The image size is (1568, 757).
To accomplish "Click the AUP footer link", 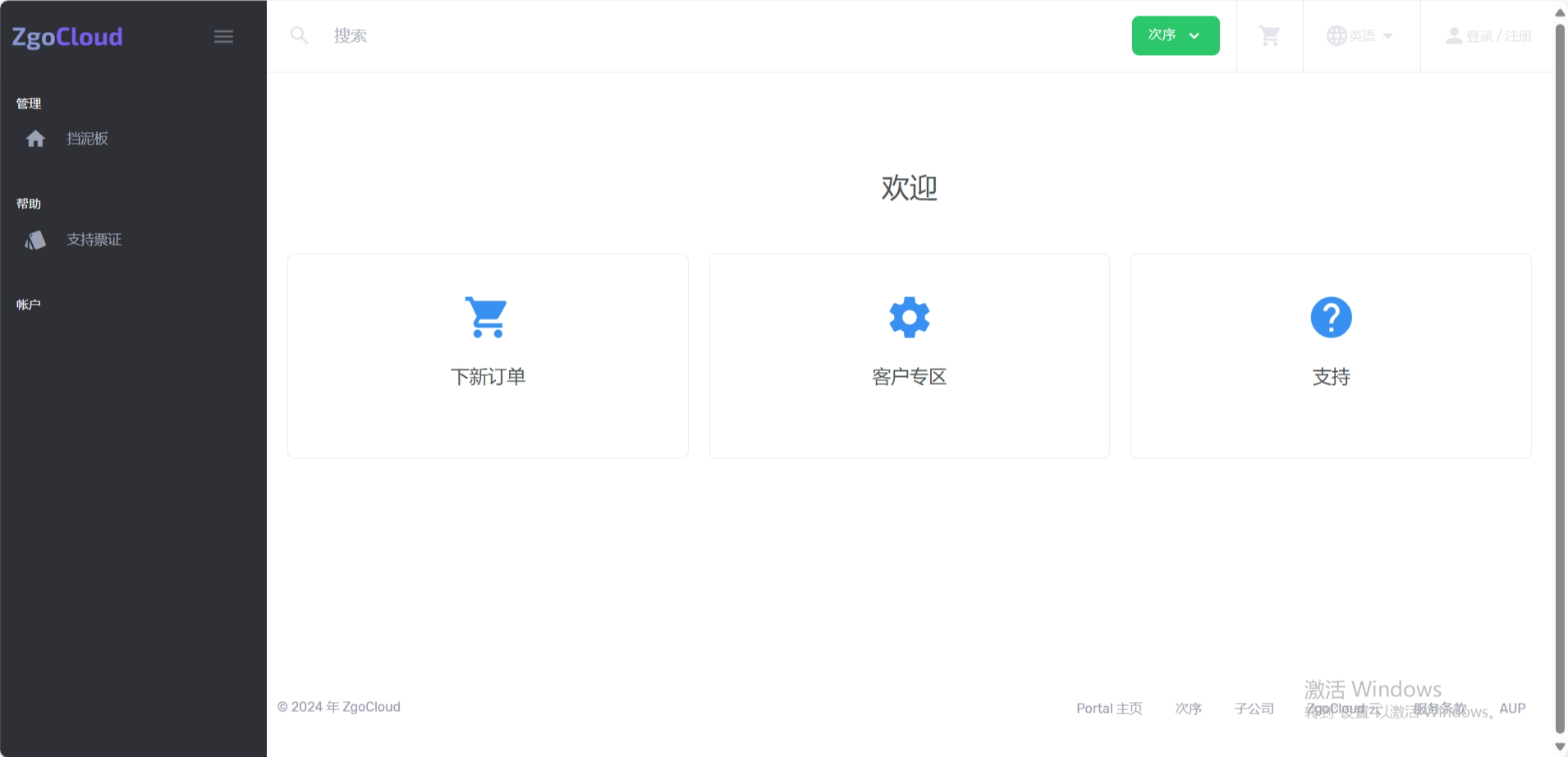I will (1512, 707).
